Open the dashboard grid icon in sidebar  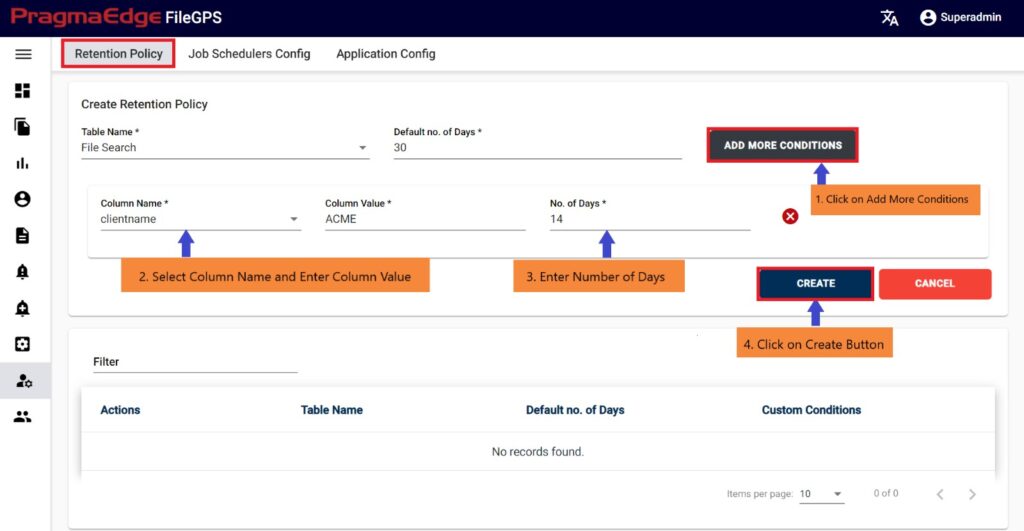click(23, 90)
